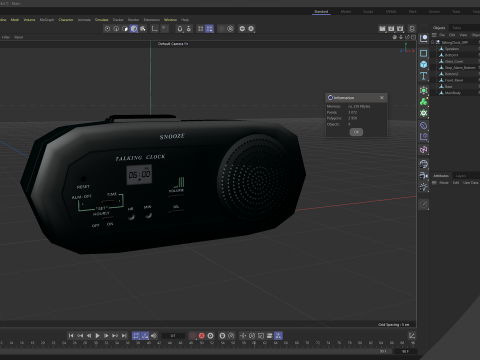Go to start of timeline
This screenshot has height=360, width=480.
pyautogui.click(x=71, y=336)
